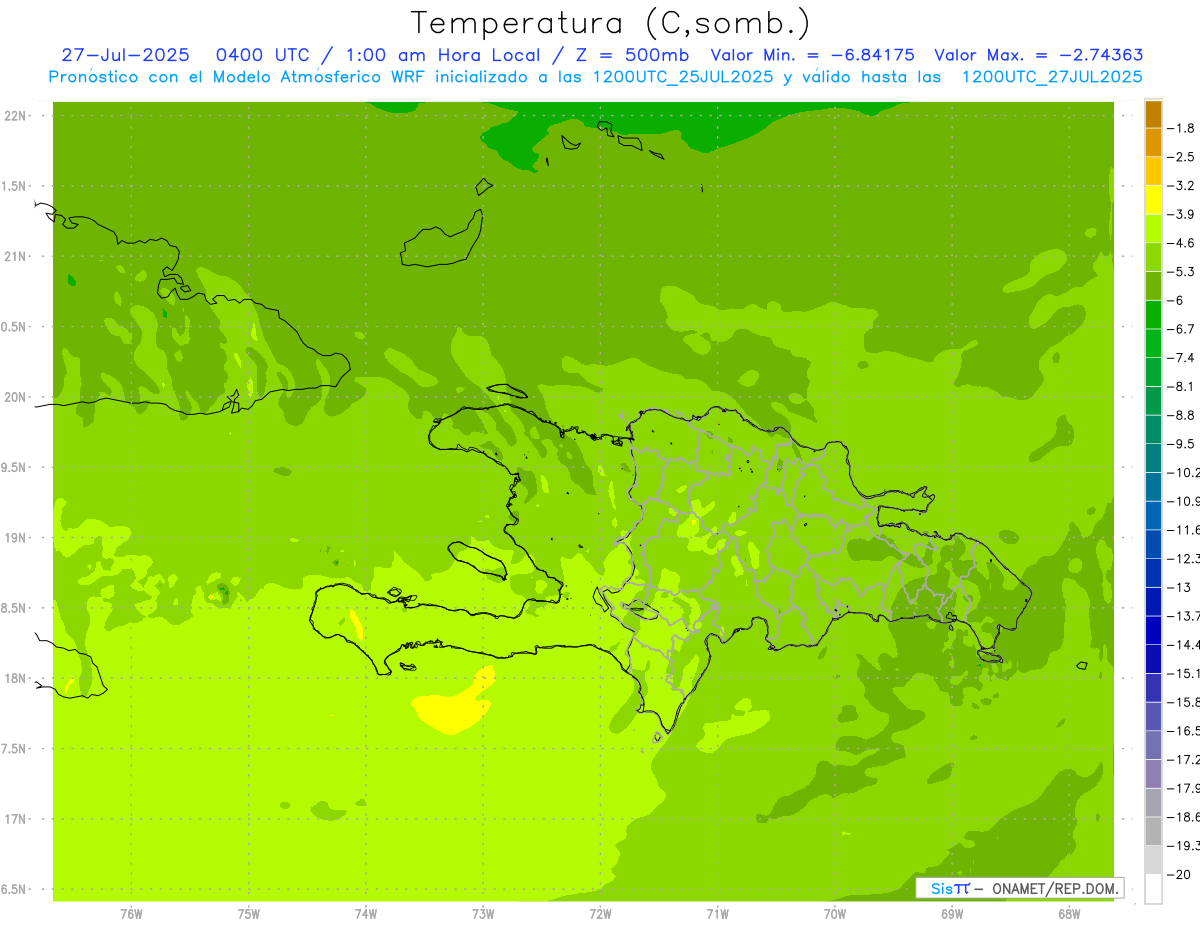Click the teal swatch between -9.5 and -10.2

point(1153,458)
